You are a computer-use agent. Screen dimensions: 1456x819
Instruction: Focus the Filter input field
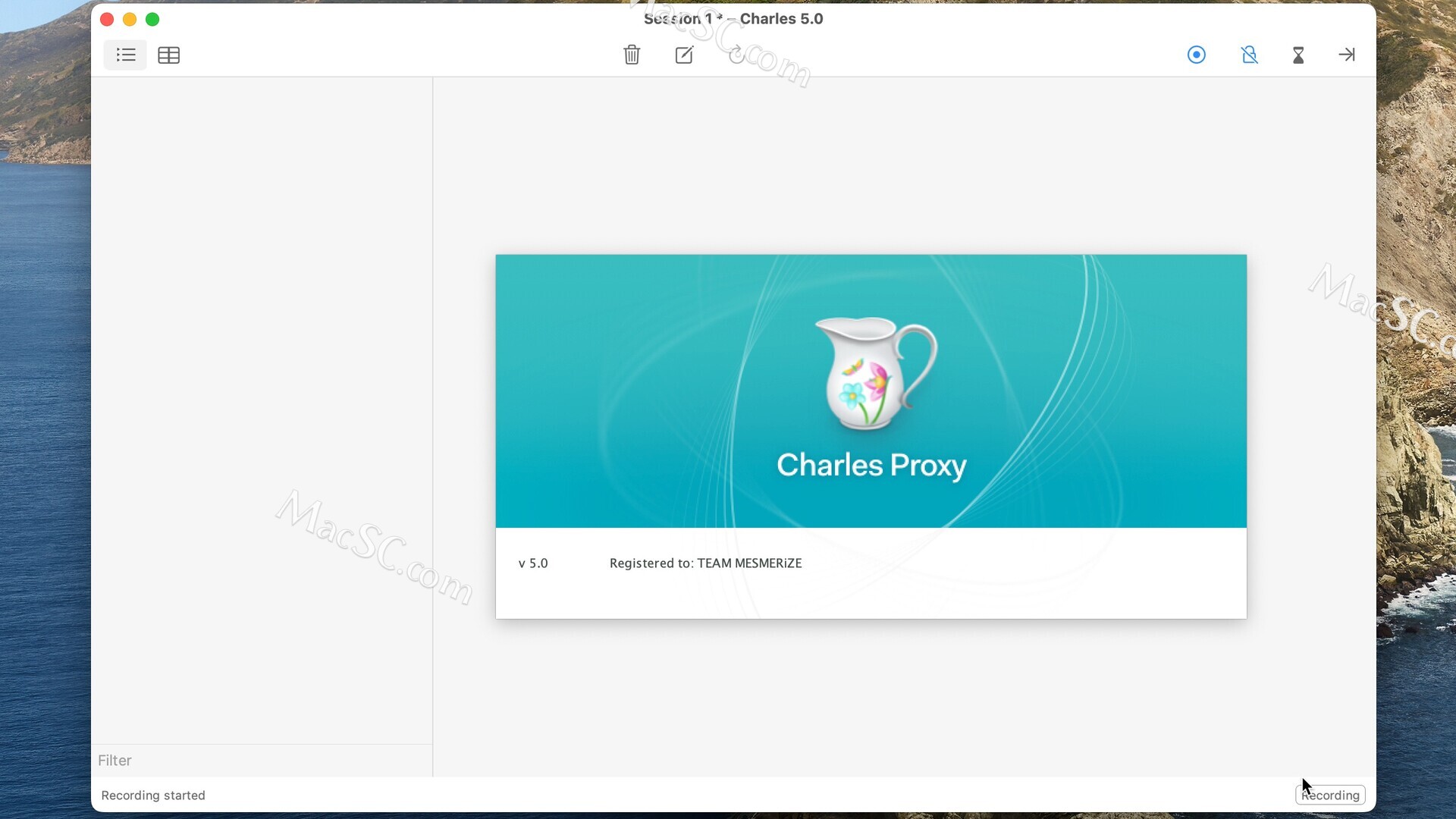point(262,761)
